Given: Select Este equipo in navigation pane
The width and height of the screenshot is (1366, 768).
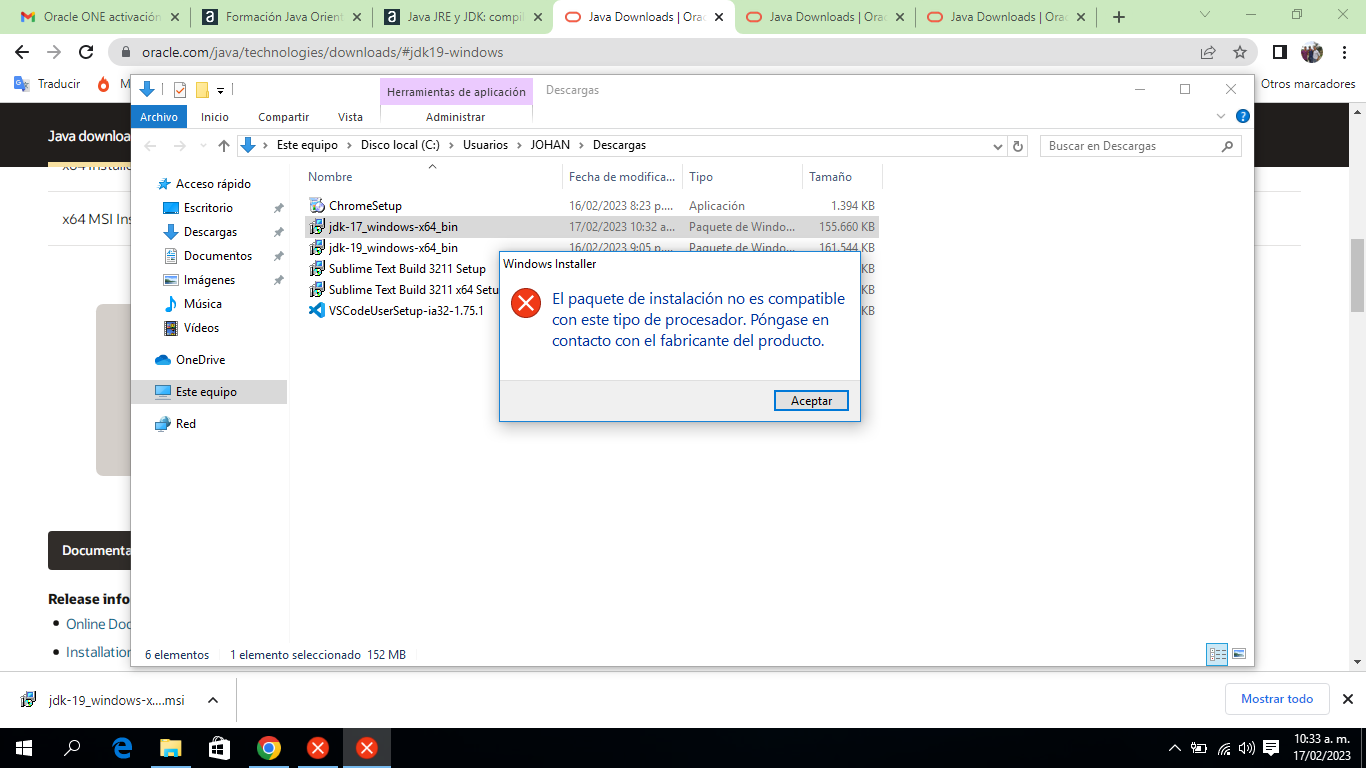Looking at the screenshot, I should (x=207, y=392).
